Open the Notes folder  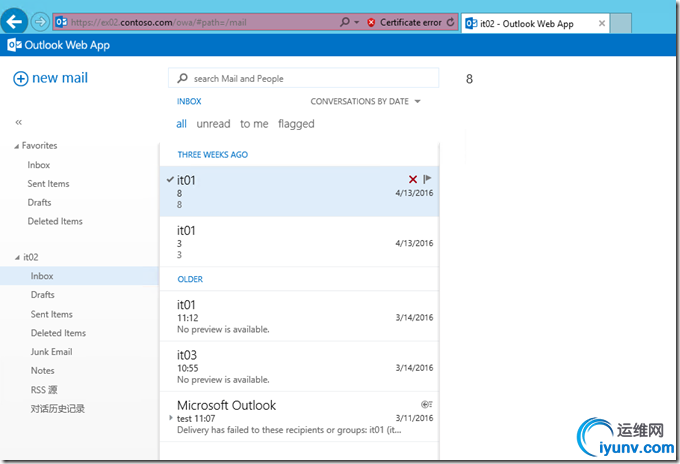pyautogui.click(x=42, y=370)
